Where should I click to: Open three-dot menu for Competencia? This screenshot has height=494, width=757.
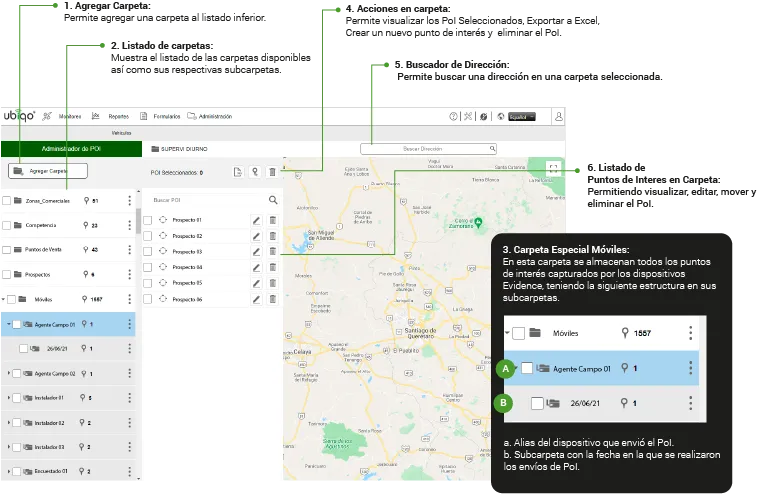point(129,225)
